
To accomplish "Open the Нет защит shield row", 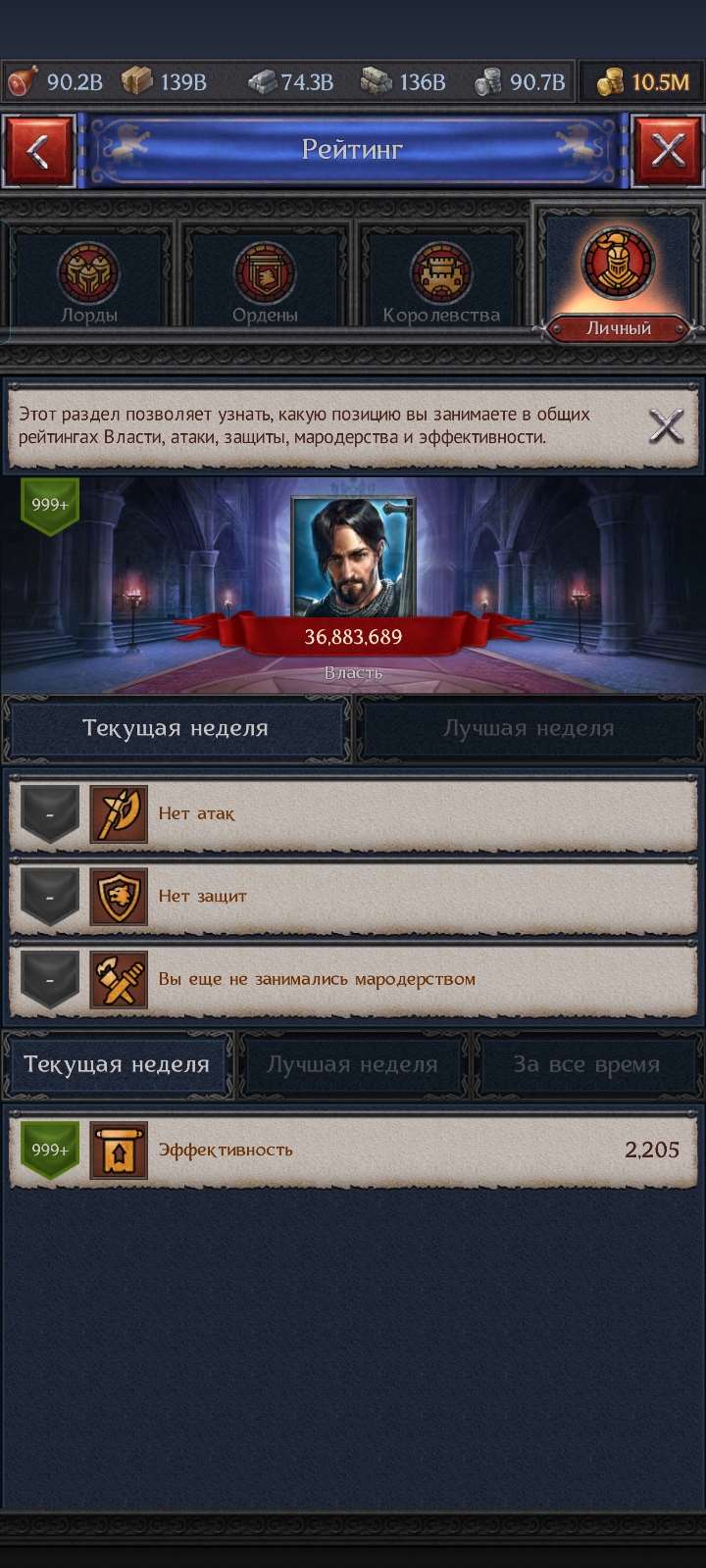I will click(x=353, y=896).
